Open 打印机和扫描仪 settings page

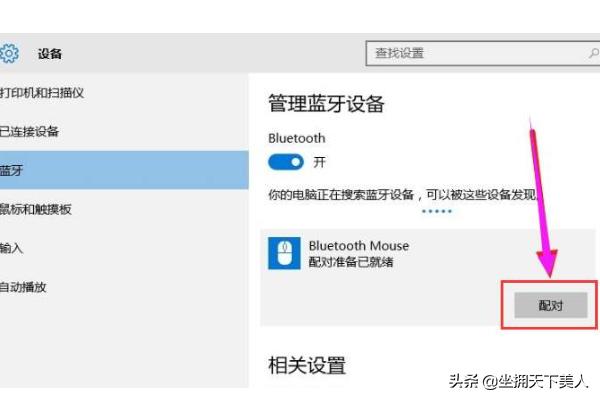pos(41,92)
